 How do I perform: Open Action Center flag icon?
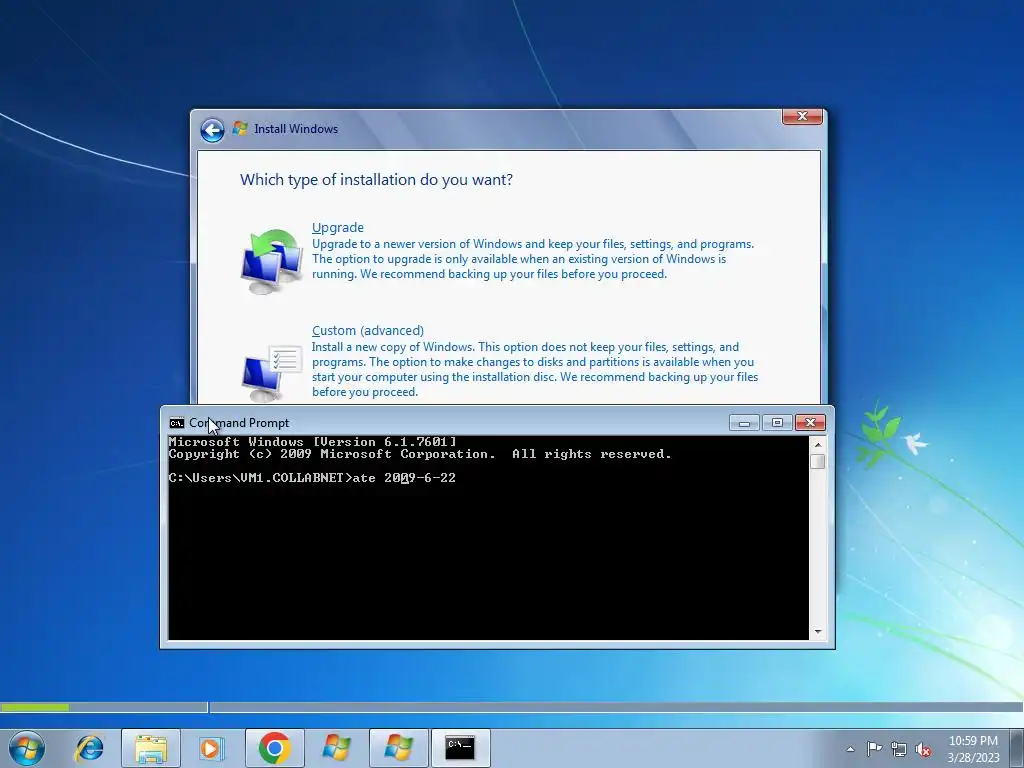[874, 749]
